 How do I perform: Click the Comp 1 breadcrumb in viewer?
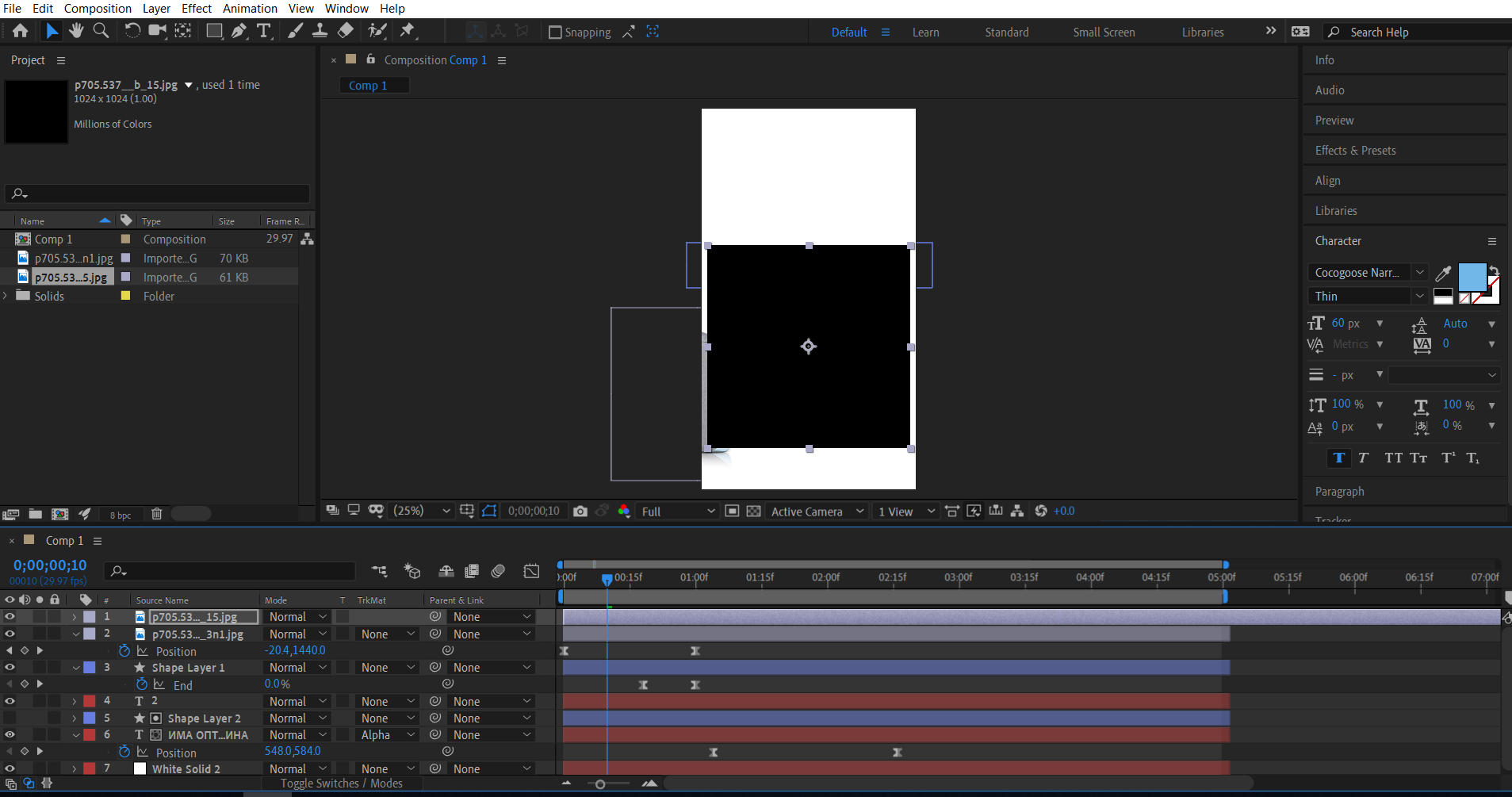[x=368, y=86]
